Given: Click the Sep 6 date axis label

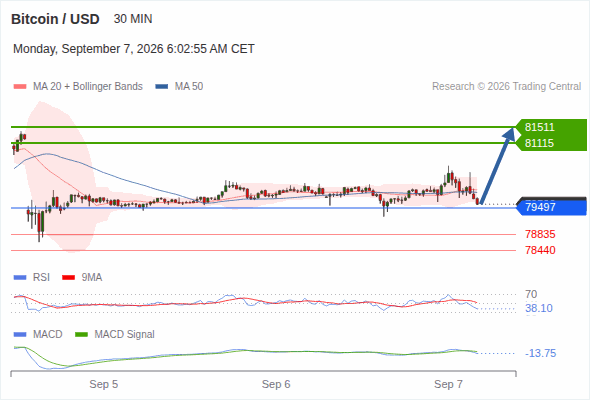Looking at the screenshot, I should (276, 384).
